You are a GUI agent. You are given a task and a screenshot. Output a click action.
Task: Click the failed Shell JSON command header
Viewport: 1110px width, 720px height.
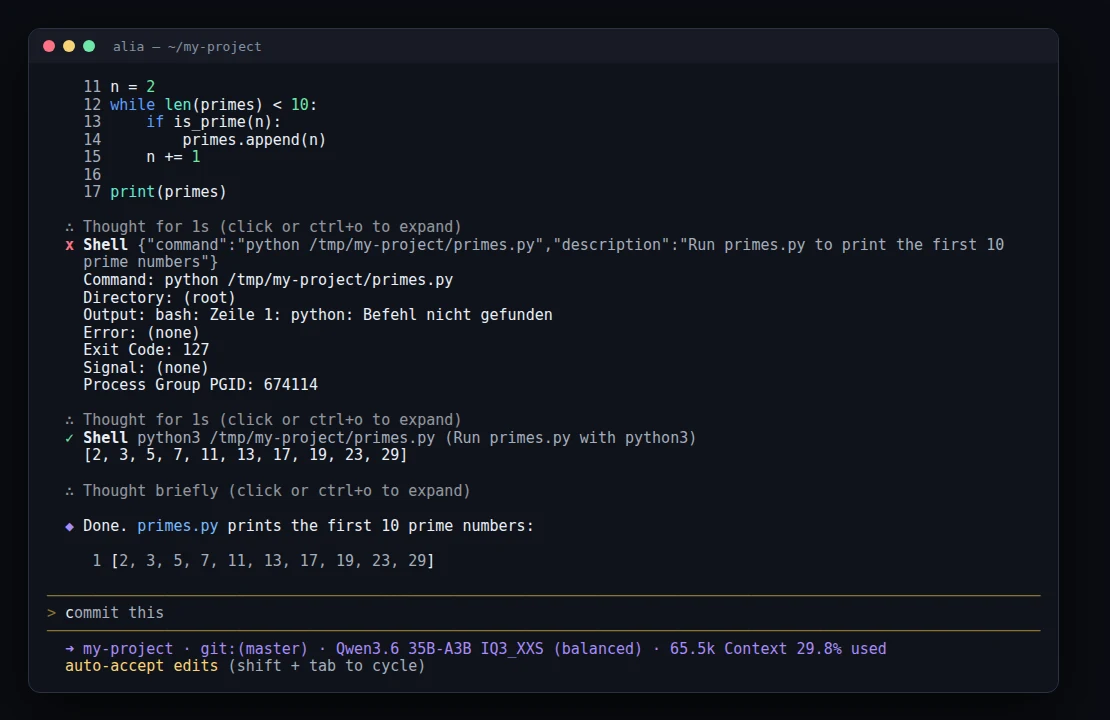[x=544, y=253]
